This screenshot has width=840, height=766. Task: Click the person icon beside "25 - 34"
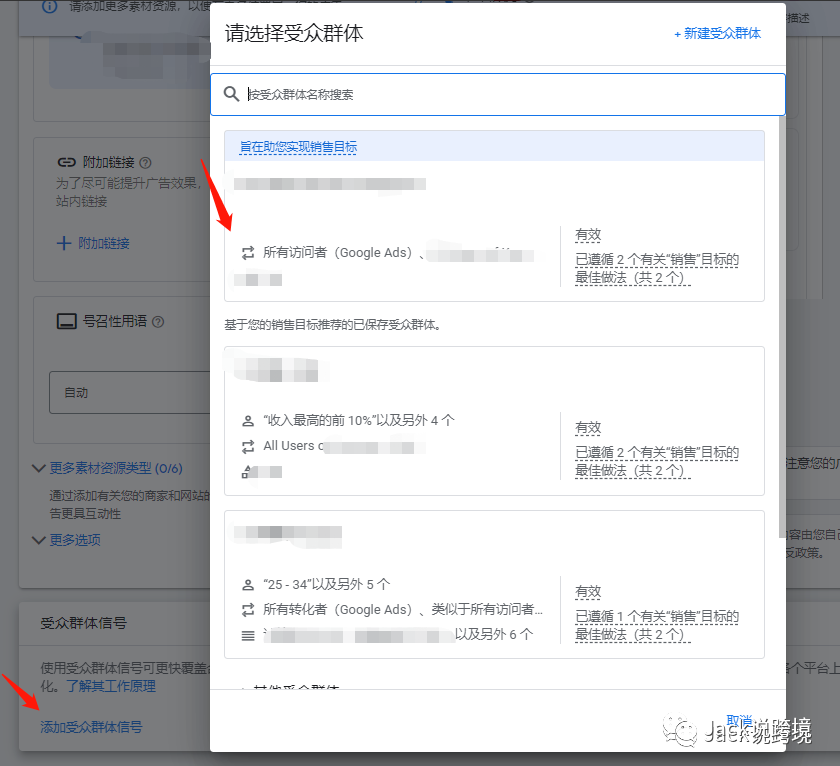(248, 585)
